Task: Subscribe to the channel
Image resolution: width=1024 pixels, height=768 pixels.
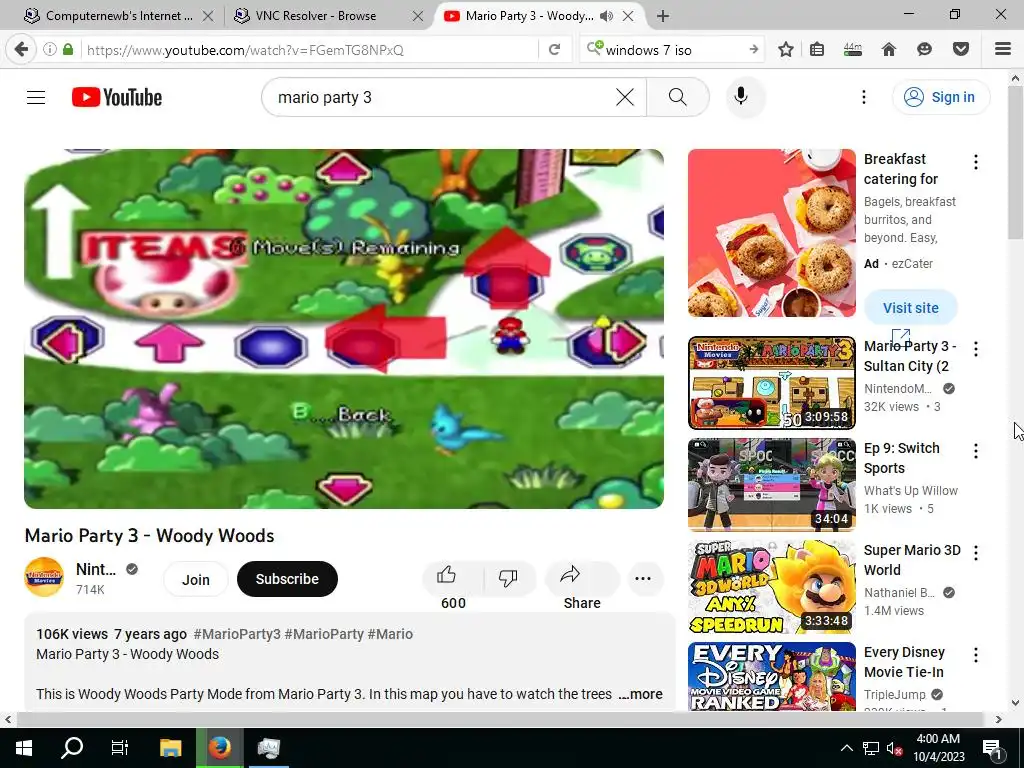Action: pyautogui.click(x=287, y=579)
